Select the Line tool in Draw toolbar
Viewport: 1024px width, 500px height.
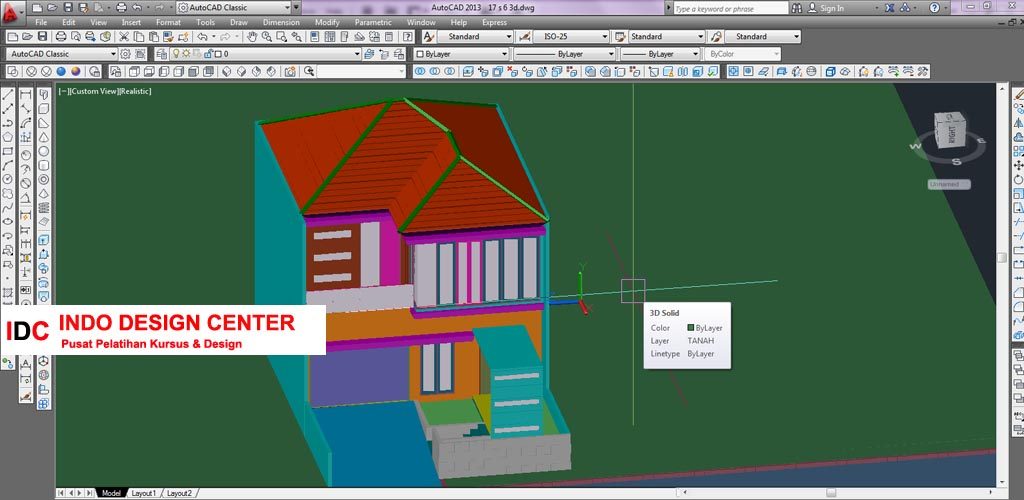8,95
